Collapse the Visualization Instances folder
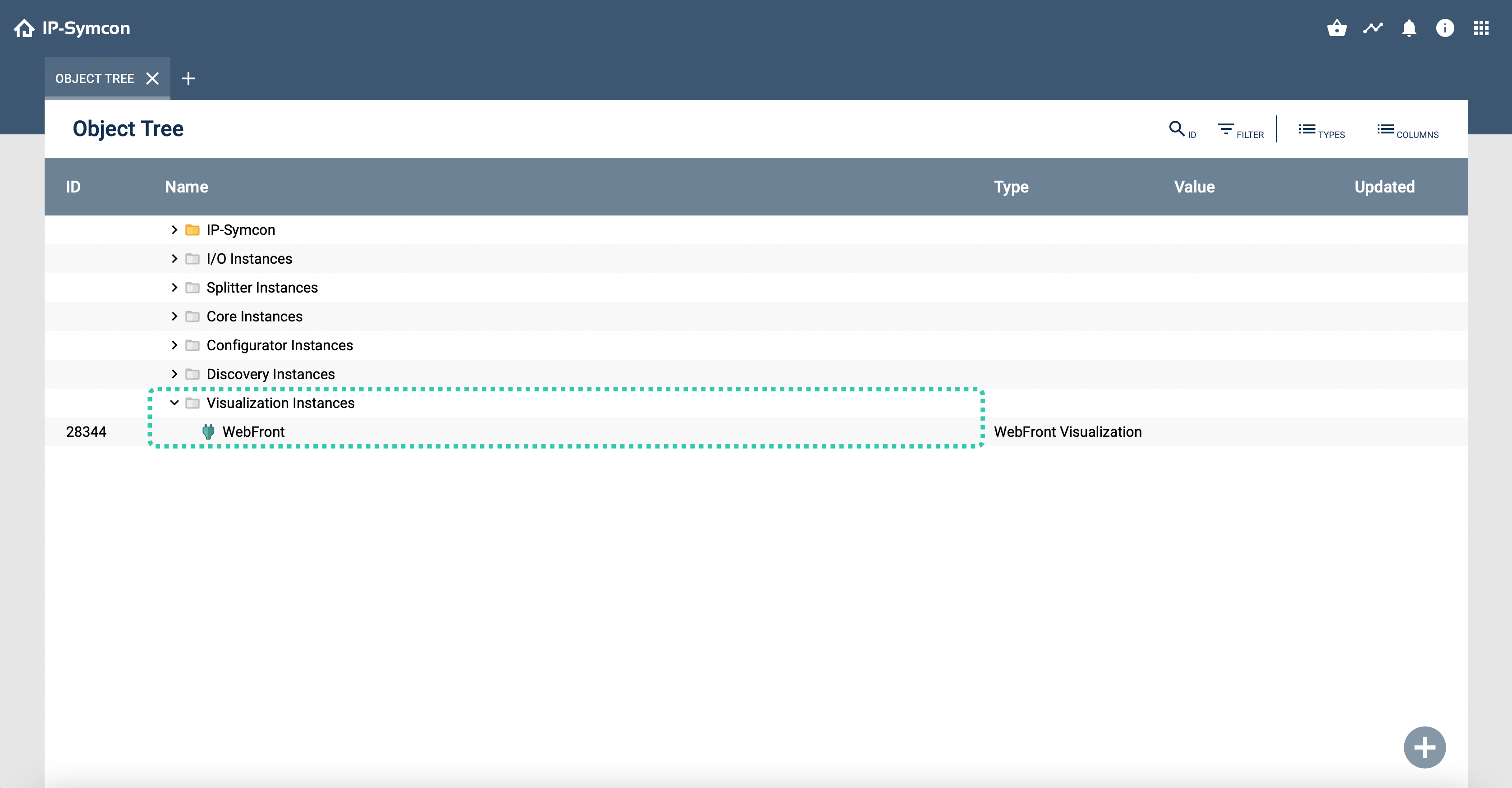1512x788 pixels. pos(174,403)
